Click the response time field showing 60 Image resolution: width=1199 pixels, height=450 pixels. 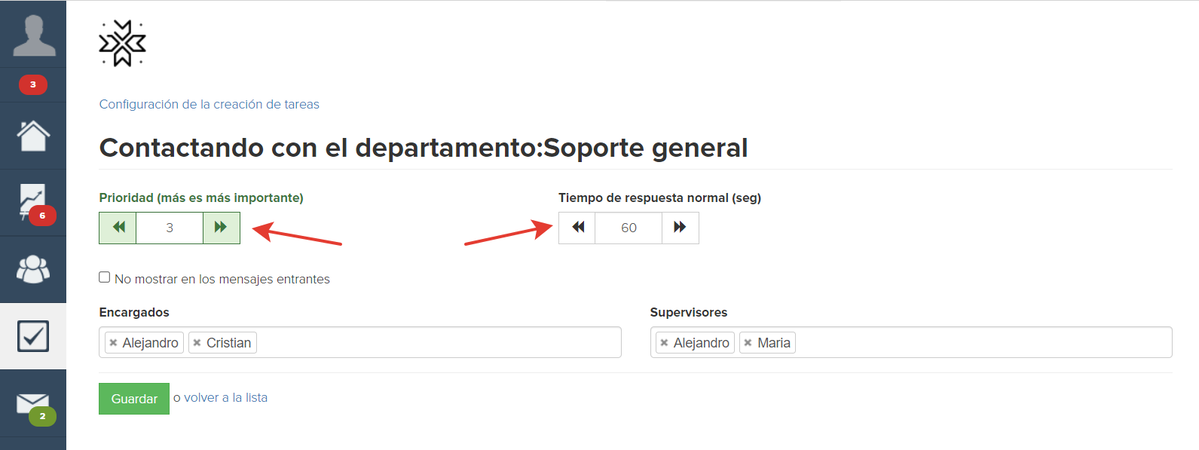tap(629, 227)
